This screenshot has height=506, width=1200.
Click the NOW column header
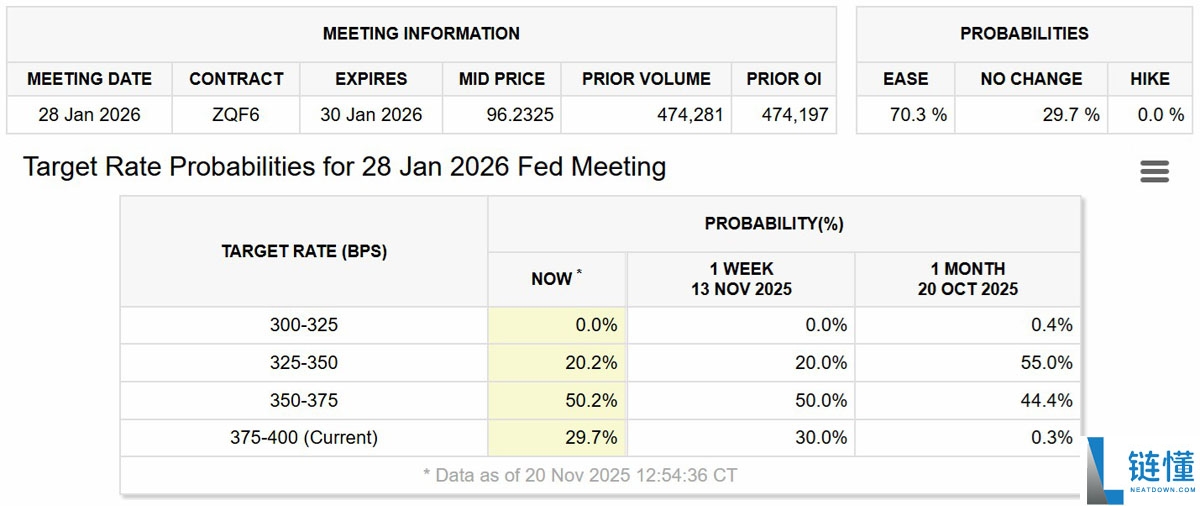tap(556, 279)
